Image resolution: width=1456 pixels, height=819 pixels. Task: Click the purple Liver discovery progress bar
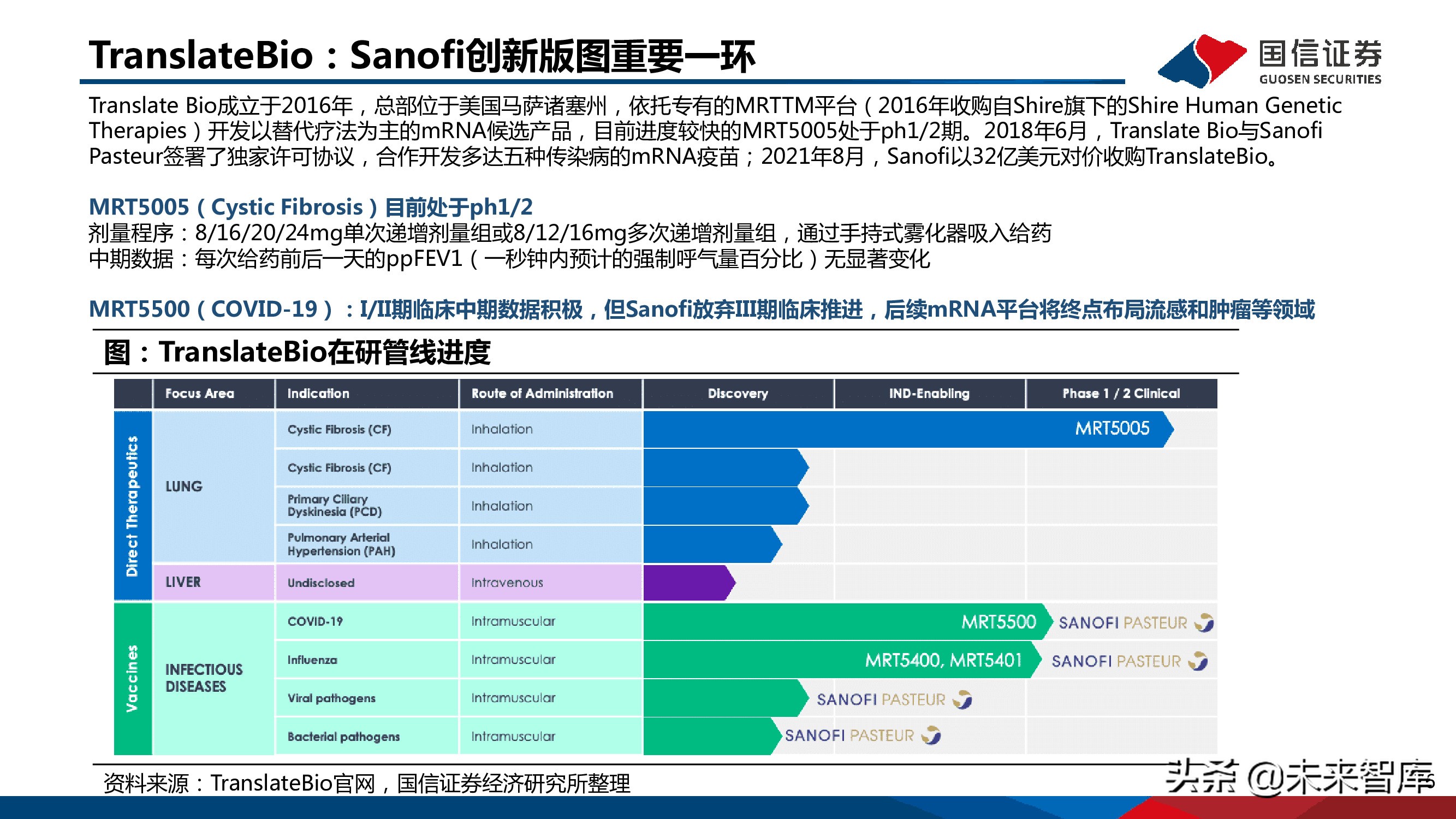(x=690, y=582)
